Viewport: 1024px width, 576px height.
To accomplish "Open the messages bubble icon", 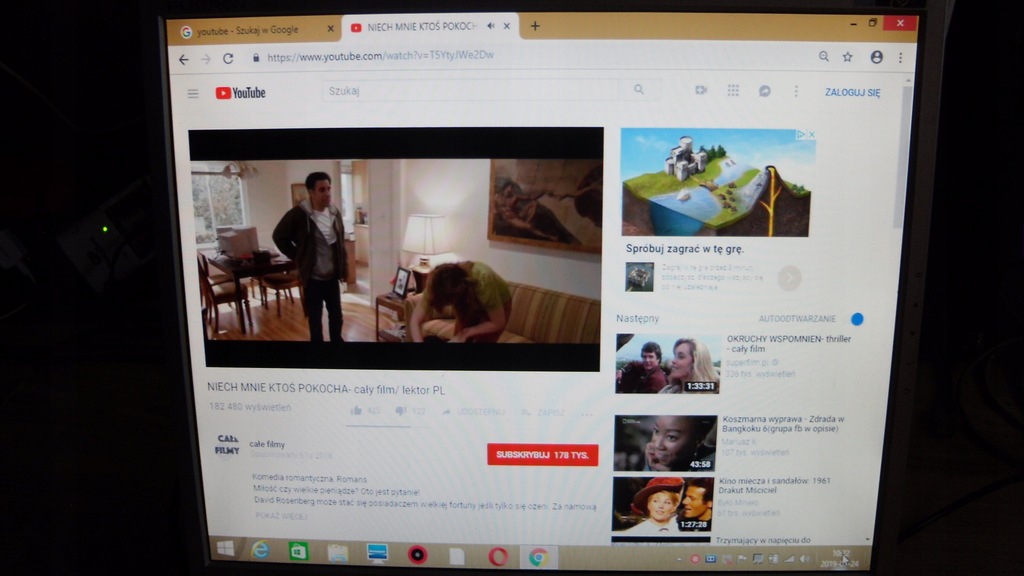I will [x=765, y=91].
